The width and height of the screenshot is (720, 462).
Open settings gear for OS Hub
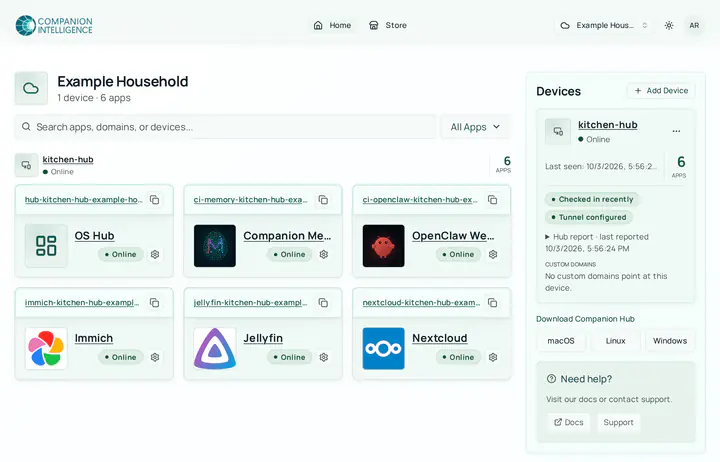(x=155, y=254)
